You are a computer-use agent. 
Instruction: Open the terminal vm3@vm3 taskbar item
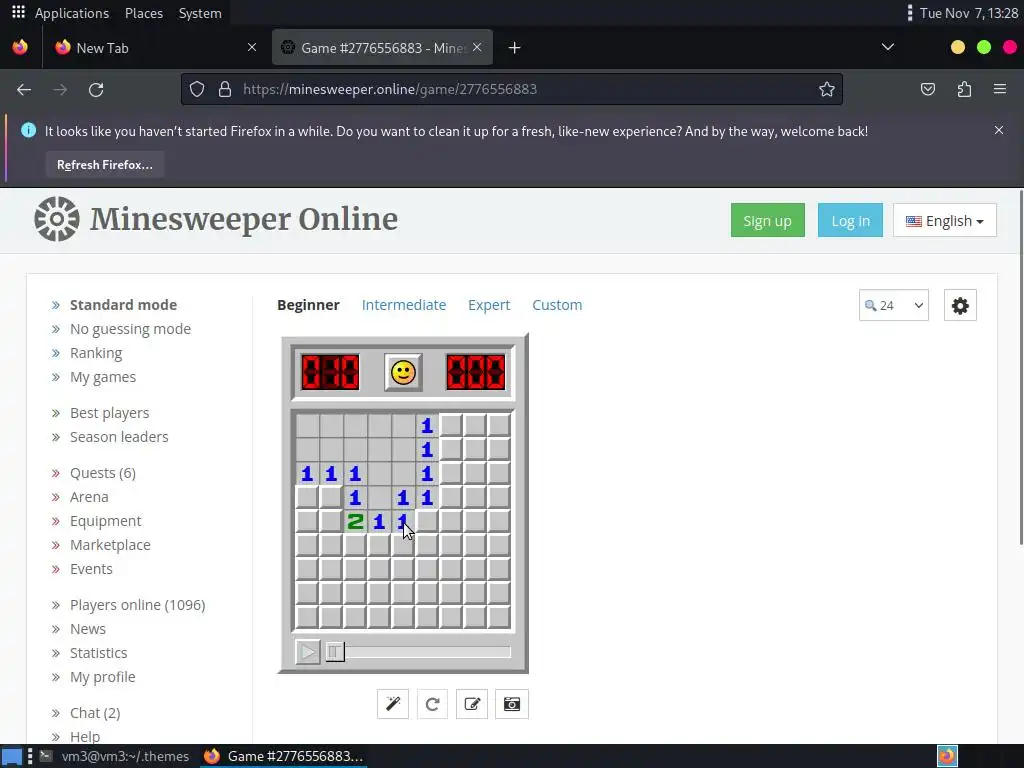[x=116, y=756]
